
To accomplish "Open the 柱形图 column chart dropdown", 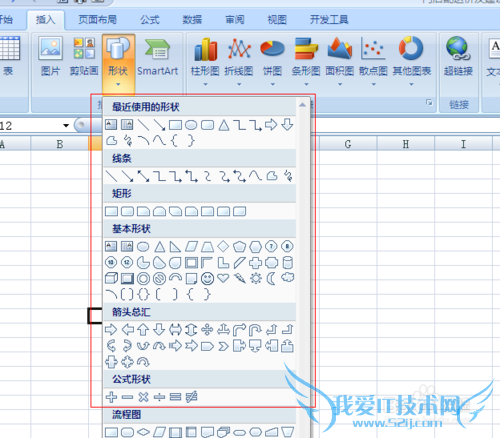I will 205,62.
